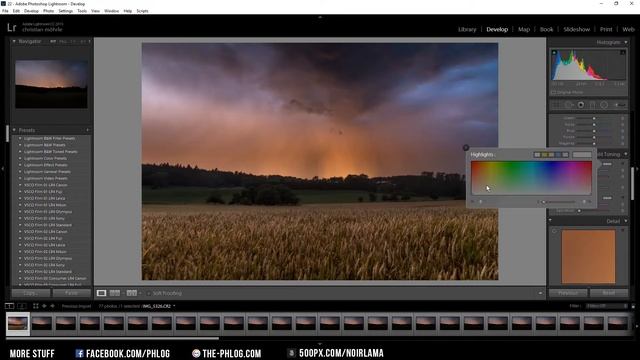Viewport: 640px width, 360px height.
Task: Switch to Print module
Action: pos(606,29)
